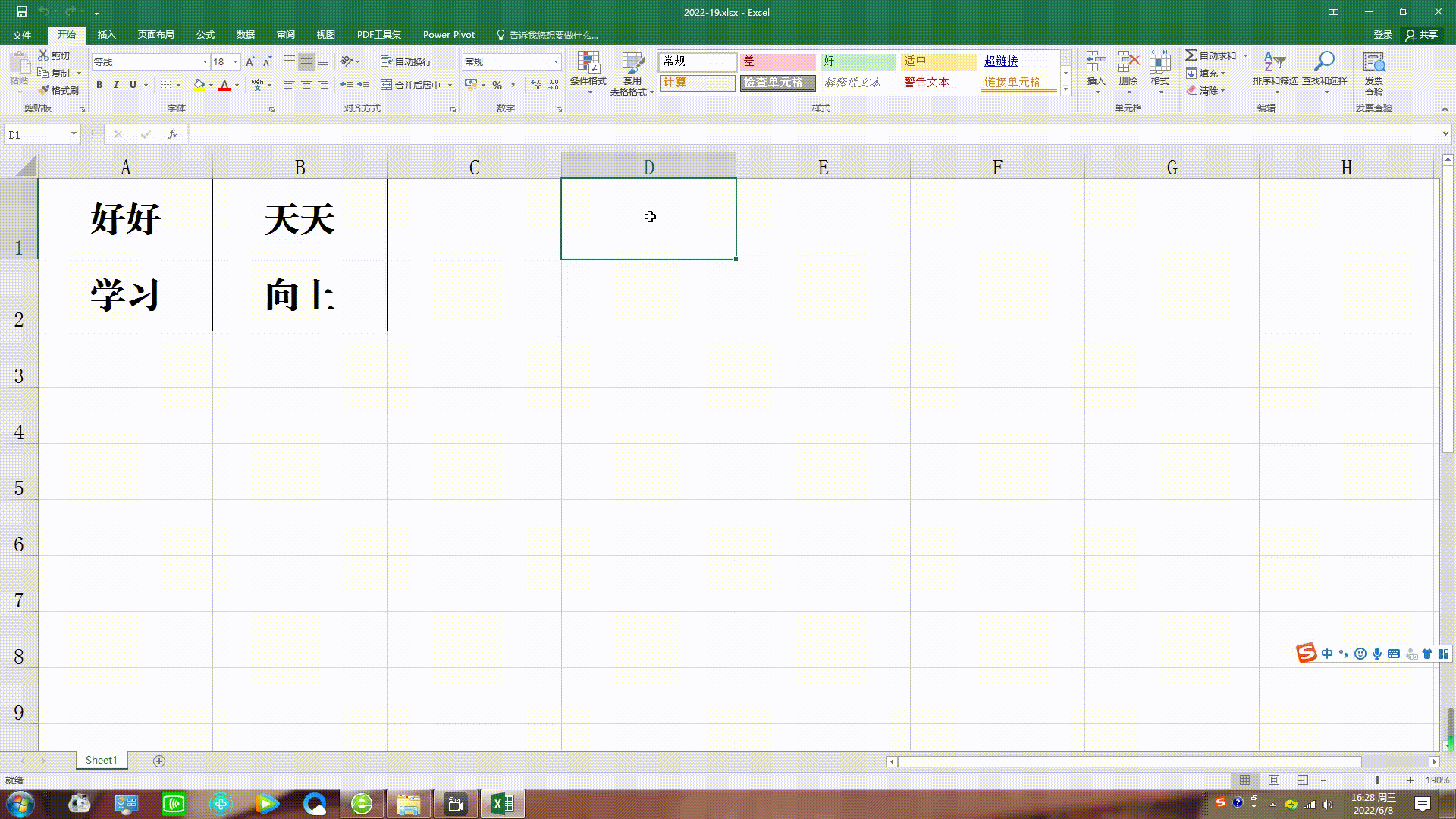The image size is (1456, 819).
Task: Click the percent style icon
Action: (497, 85)
